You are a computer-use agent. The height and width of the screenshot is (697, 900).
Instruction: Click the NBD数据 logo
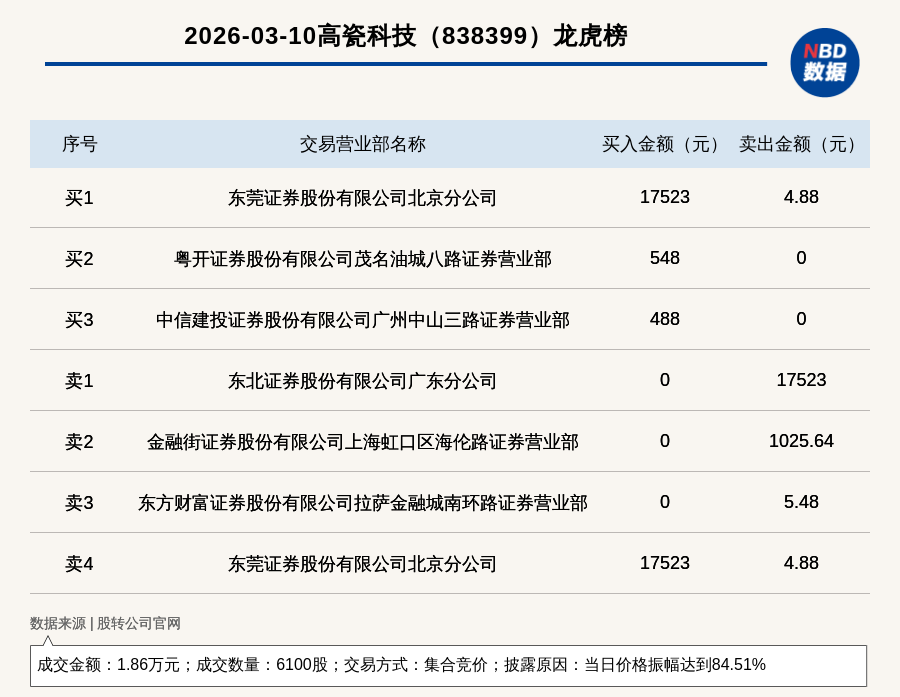pyautogui.click(x=824, y=62)
